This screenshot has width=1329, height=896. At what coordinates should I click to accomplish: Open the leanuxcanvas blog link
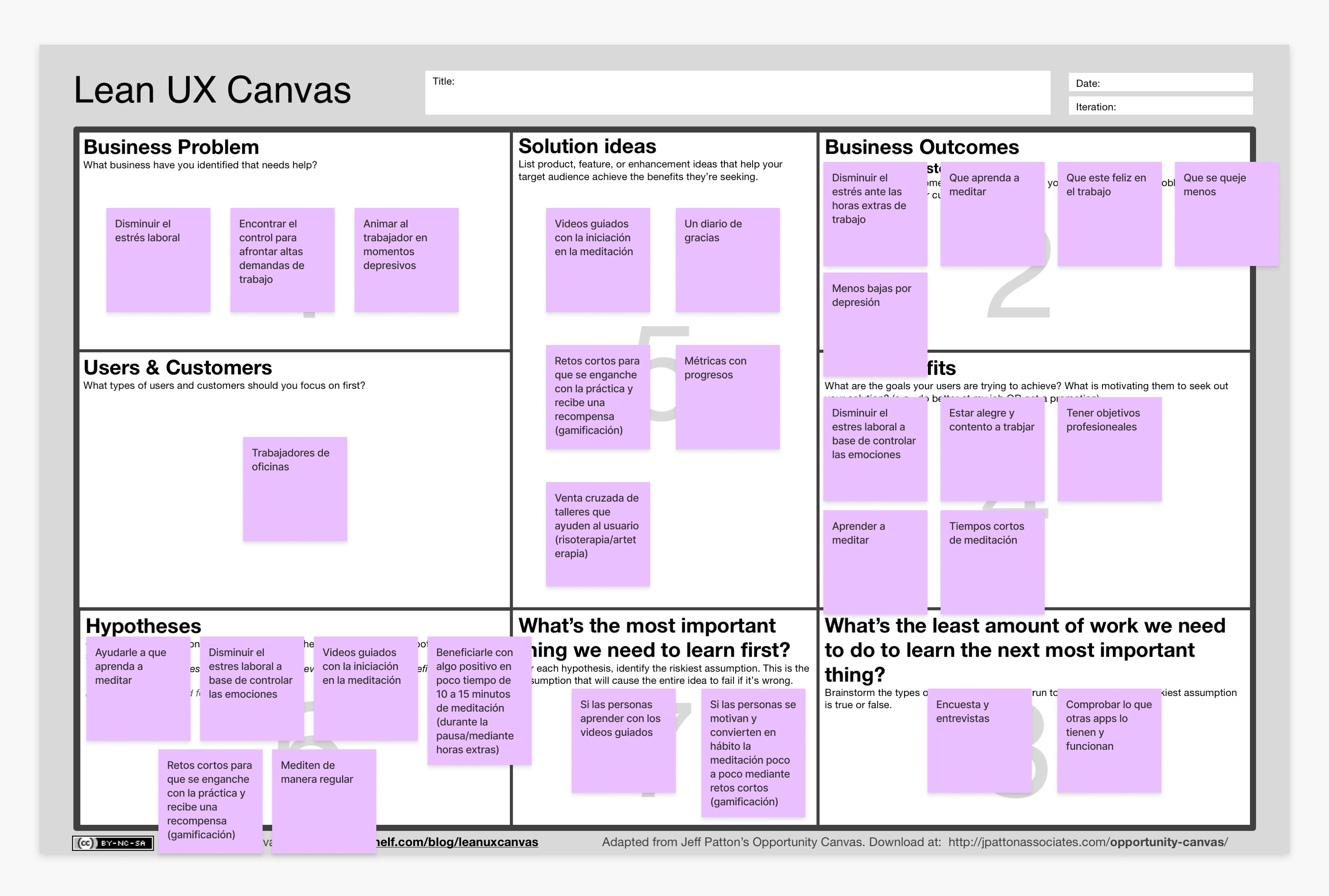(x=457, y=842)
